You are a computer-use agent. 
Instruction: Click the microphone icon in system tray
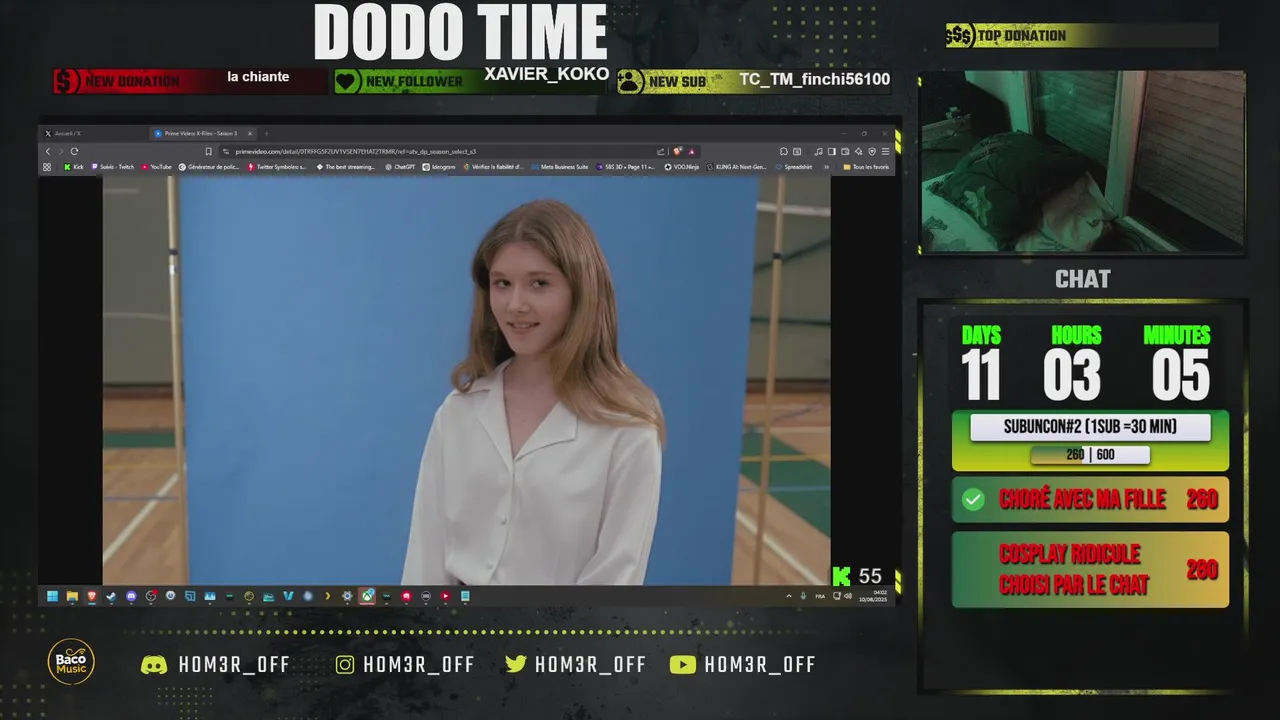[x=803, y=596]
